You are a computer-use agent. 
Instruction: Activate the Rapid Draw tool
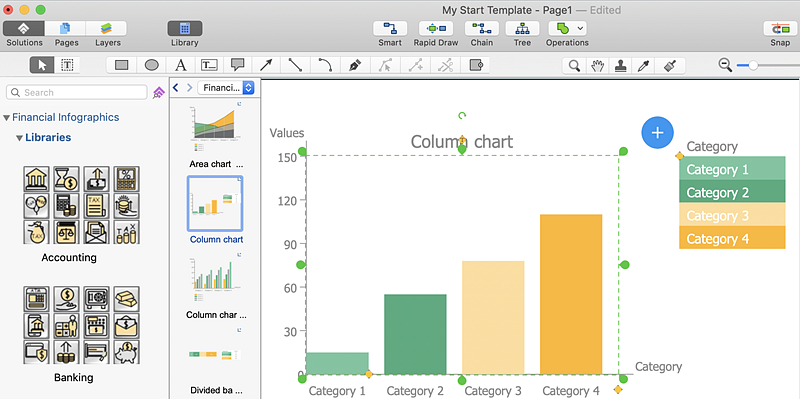[x=436, y=28]
